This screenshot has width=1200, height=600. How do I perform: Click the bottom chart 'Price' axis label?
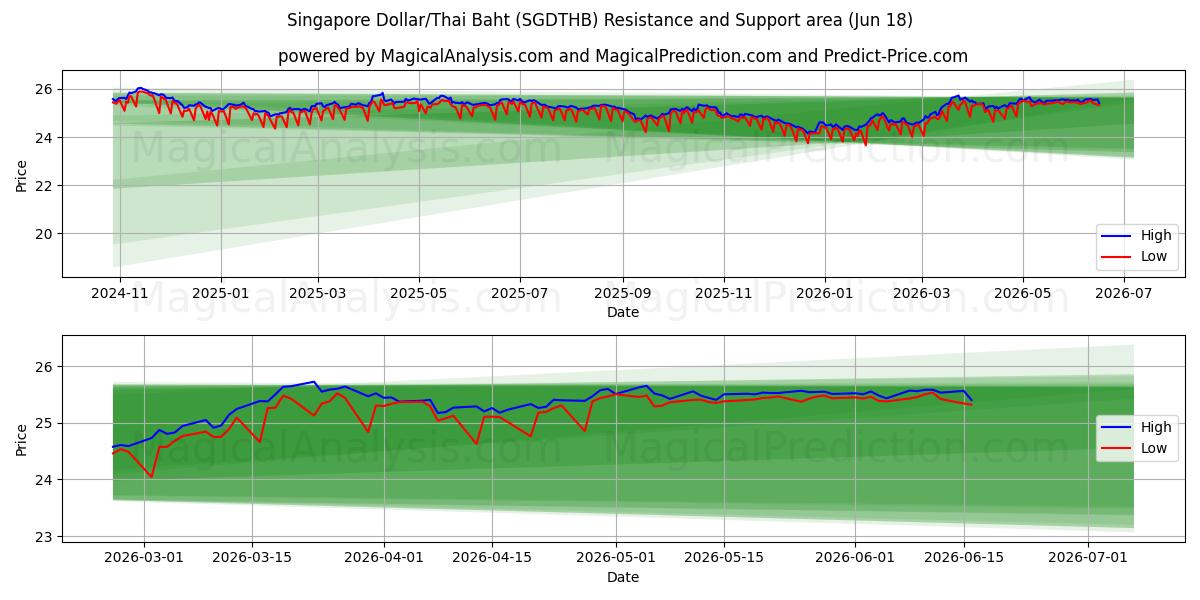(22, 438)
